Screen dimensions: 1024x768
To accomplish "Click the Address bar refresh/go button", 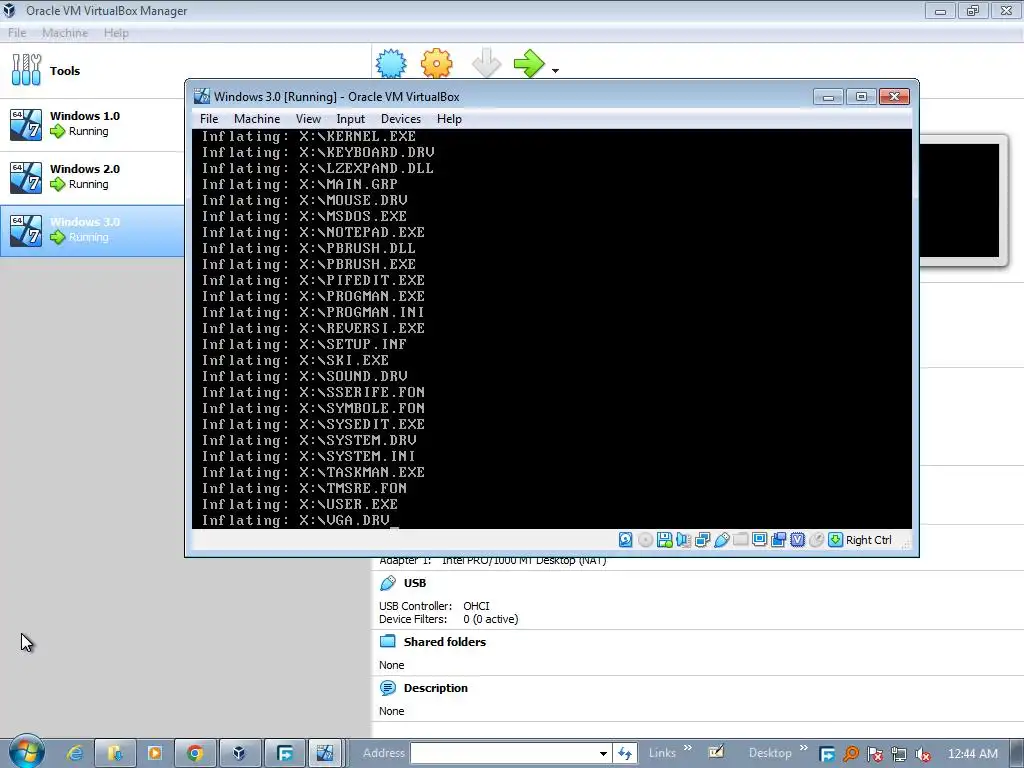I will (625, 753).
